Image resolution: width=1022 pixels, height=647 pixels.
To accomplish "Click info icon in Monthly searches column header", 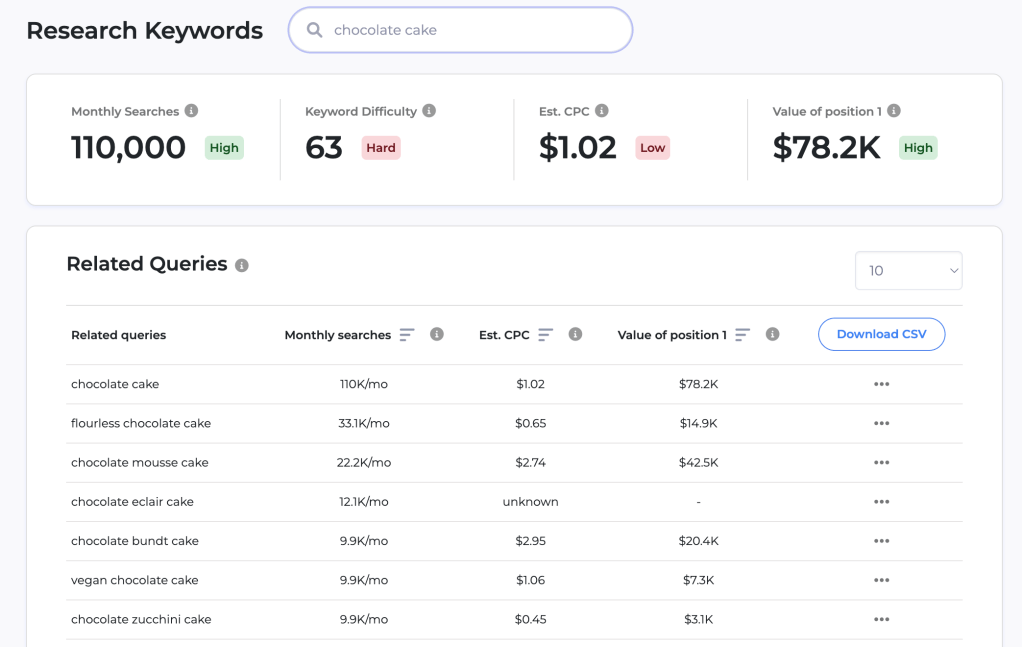I will pos(437,335).
